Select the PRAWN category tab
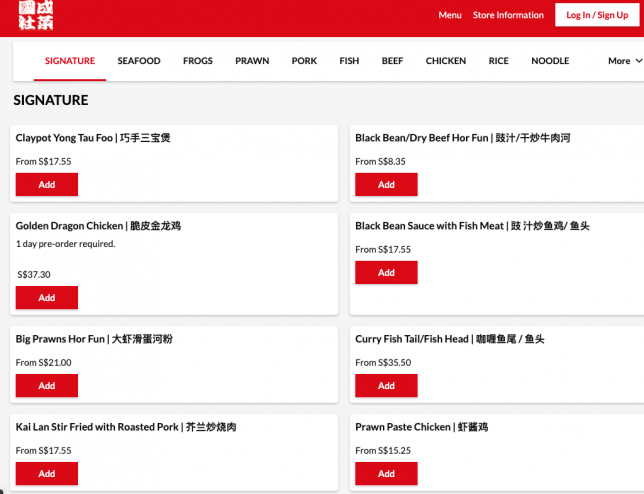The height and width of the screenshot is (494, 644). click(x=252, y=61)
